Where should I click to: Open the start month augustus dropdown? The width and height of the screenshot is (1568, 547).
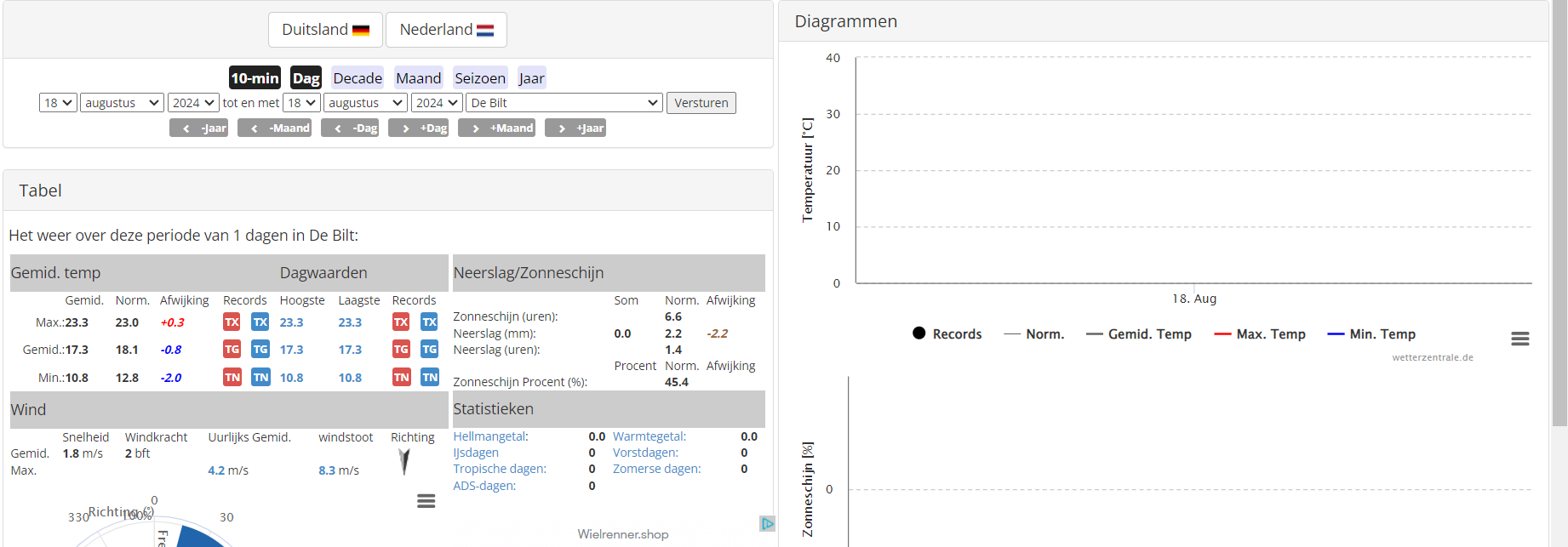[x=122, y=103]
